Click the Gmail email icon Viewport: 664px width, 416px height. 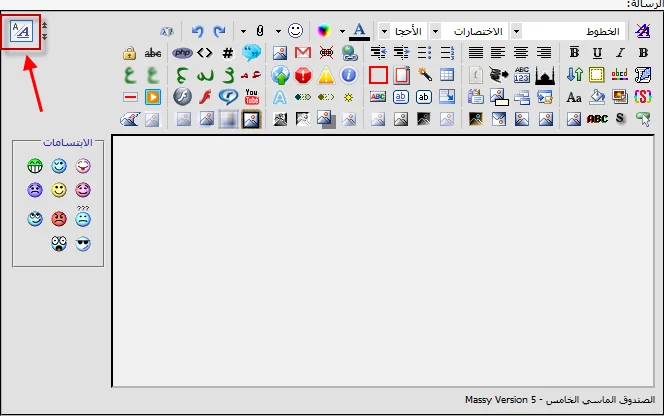click(x=303, y=53)
